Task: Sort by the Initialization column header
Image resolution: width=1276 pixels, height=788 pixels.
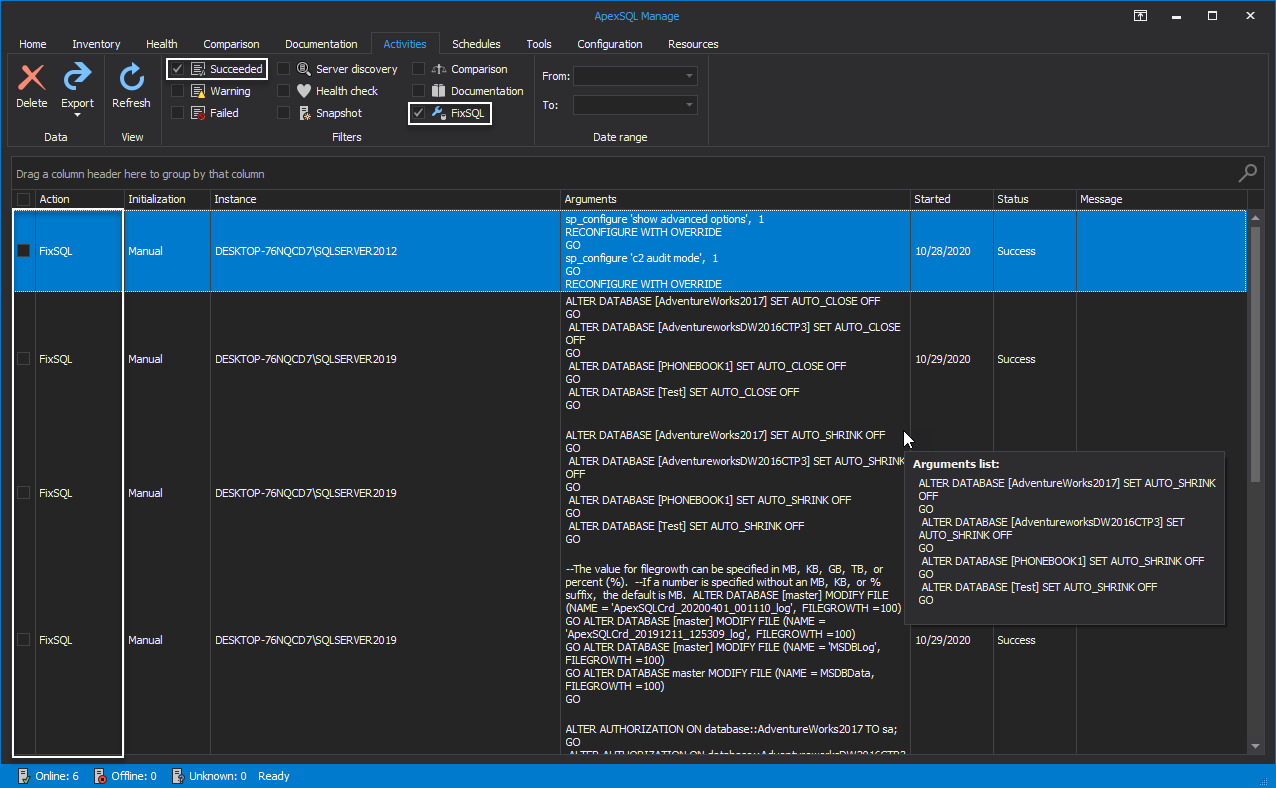Action: (167, 199)
